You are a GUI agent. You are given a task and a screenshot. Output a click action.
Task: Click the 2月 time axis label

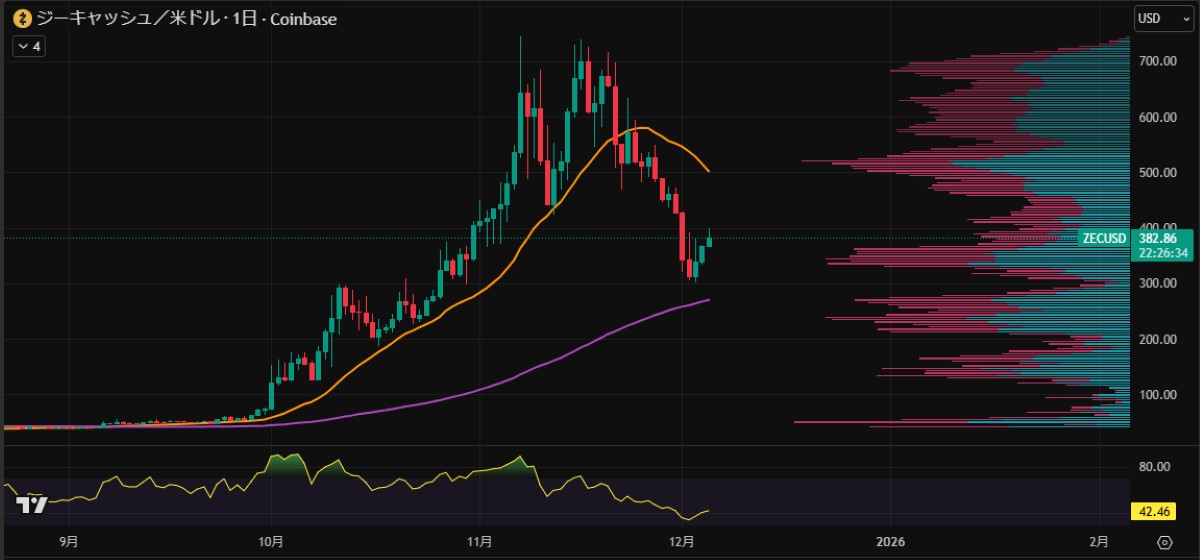pos(1098,542)
